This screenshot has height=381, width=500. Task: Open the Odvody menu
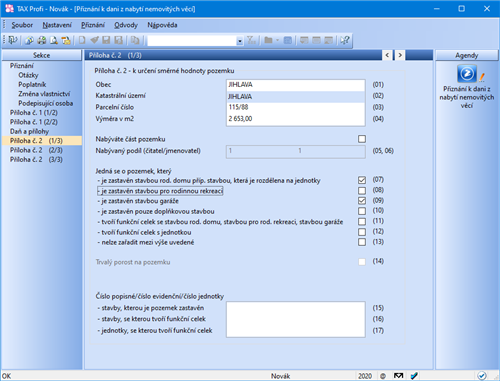[126, 25]
